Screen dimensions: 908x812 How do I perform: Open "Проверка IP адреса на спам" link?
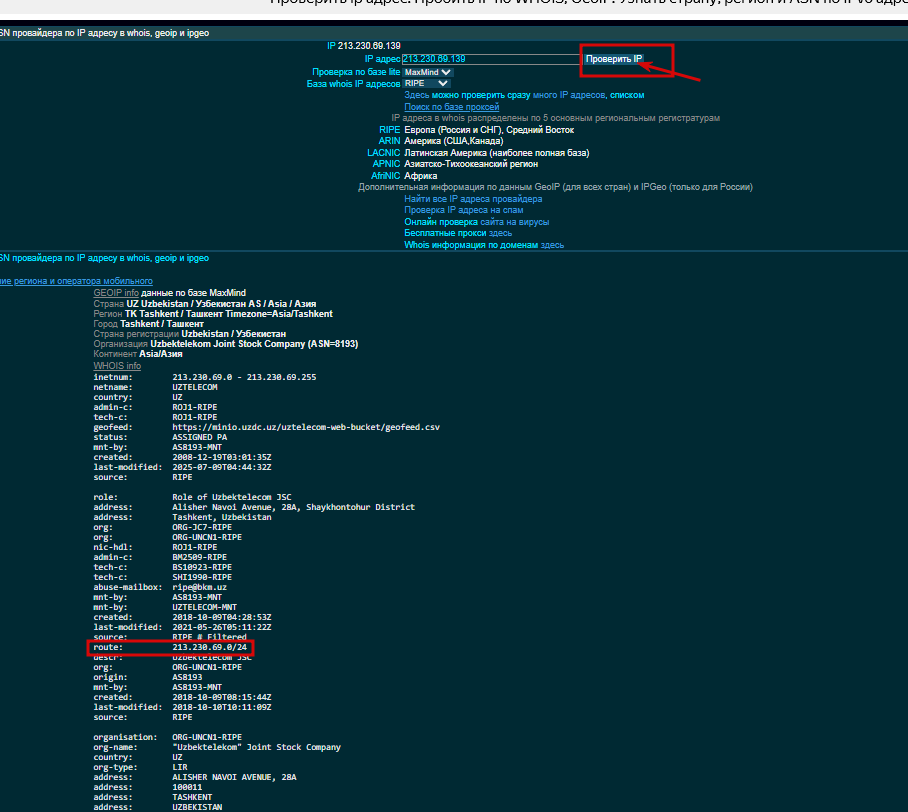(x=464, y=210)
